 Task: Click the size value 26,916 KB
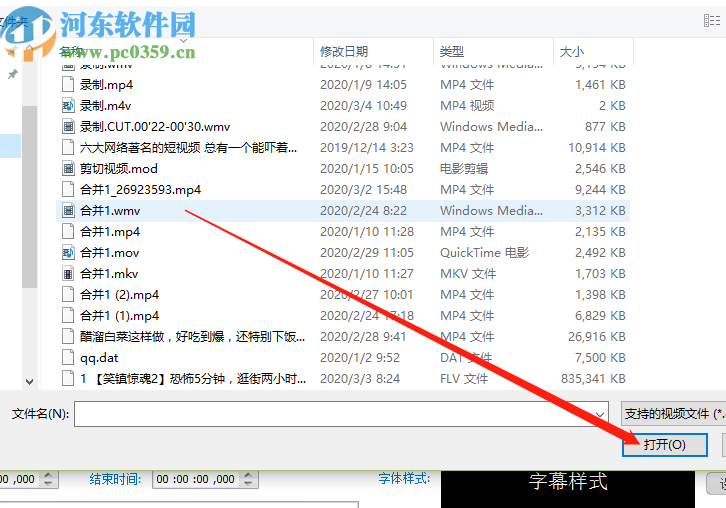coord(597,337)
